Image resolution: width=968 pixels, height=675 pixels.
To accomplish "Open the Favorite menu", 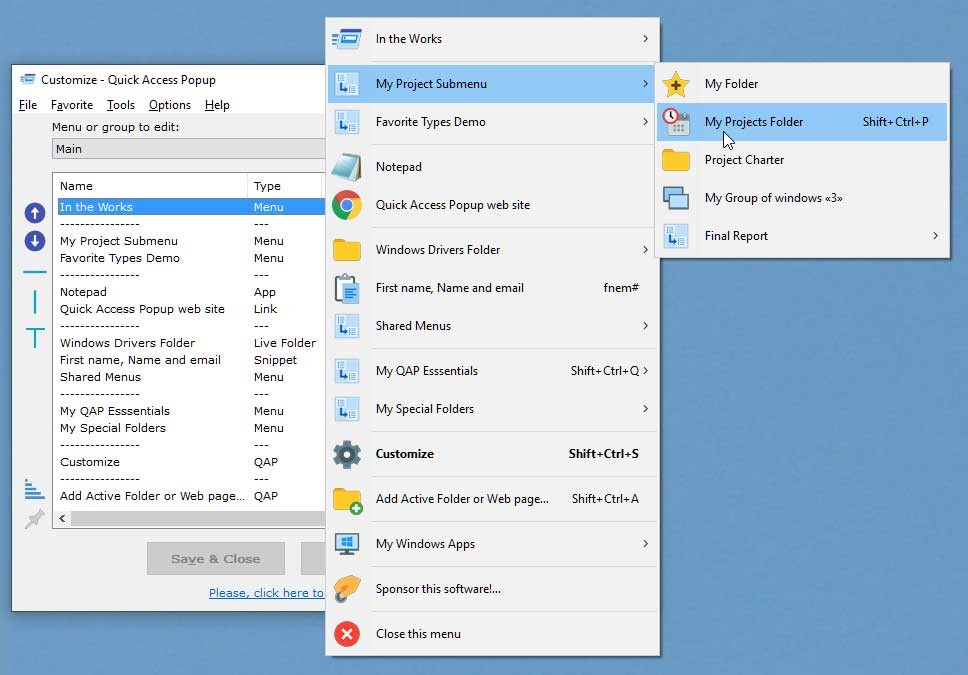I will pyautogui.click(x=71, y=105).
